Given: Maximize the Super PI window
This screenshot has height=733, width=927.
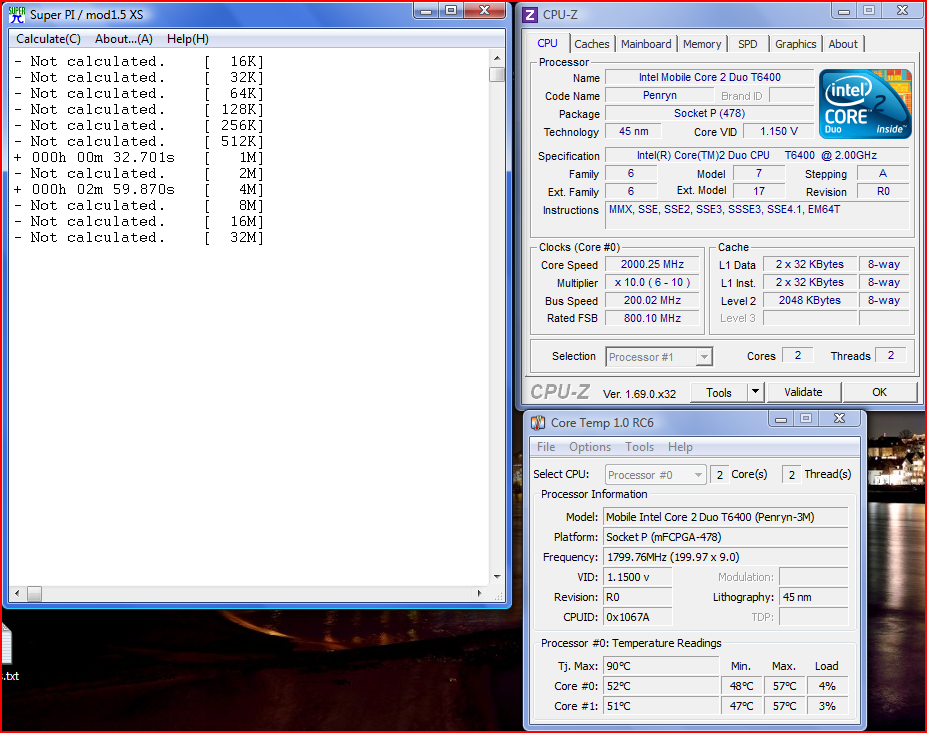Looking at the screenshot, I should [451, 11].
